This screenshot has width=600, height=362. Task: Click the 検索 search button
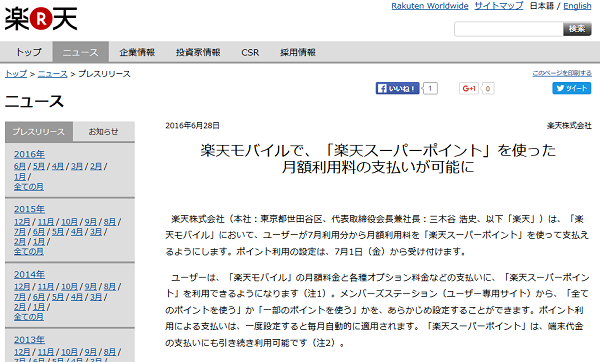coord(577,29)
